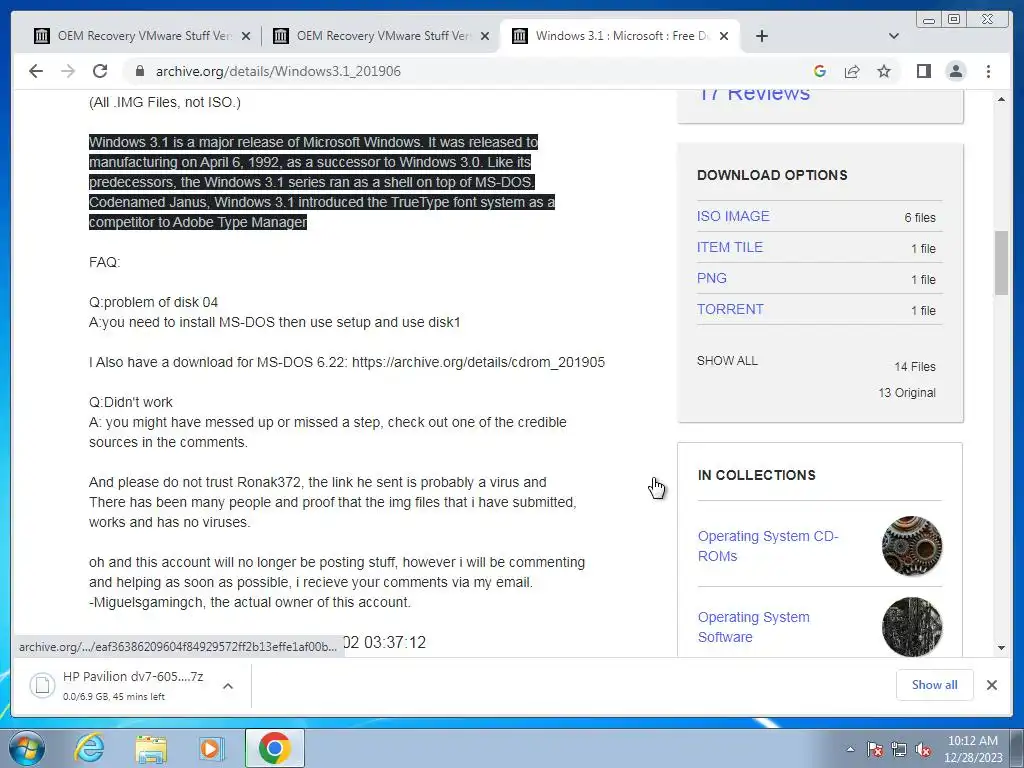Open the TORRENT download option
Image resolution: width=1024 pixels, height=768 pixels.
[x=730, y=310]
